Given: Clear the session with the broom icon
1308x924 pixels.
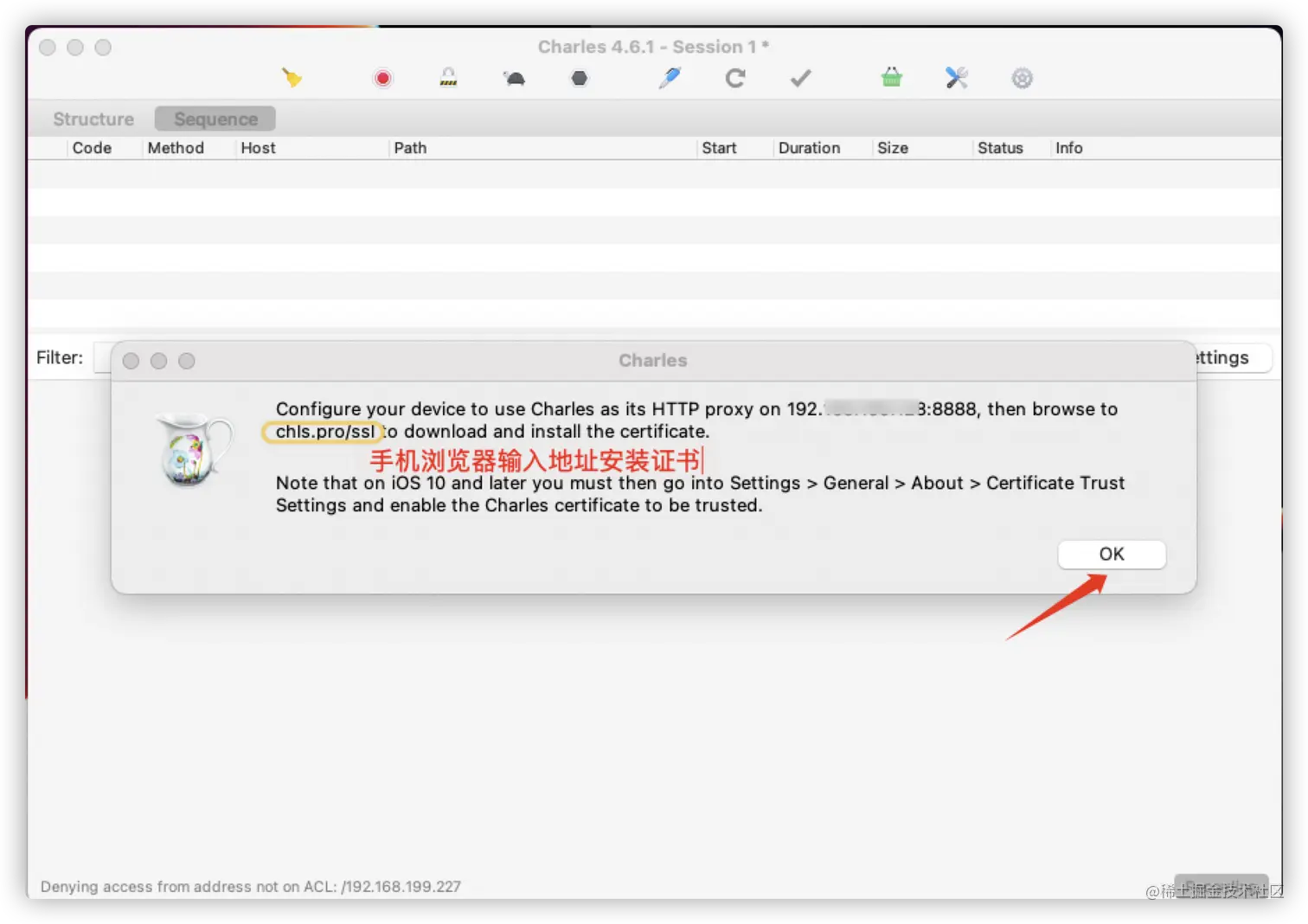Looking at the screenshot, I should [292, 78].
